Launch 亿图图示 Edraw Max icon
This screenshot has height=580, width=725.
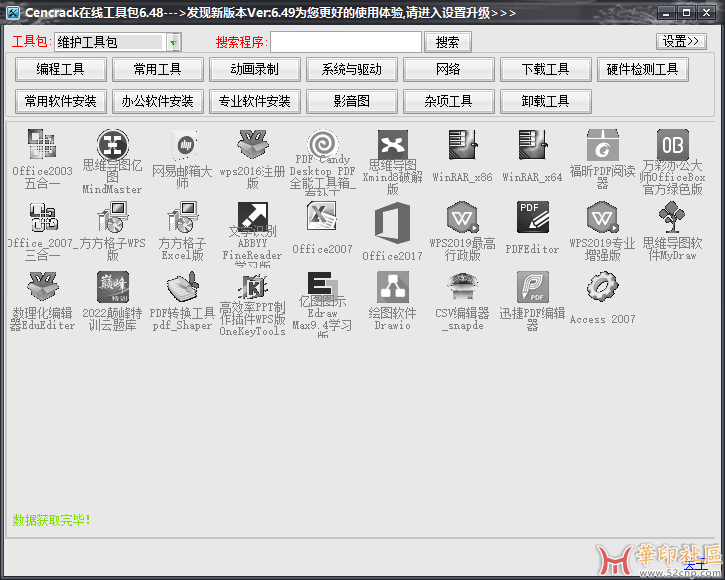[323, 284]
